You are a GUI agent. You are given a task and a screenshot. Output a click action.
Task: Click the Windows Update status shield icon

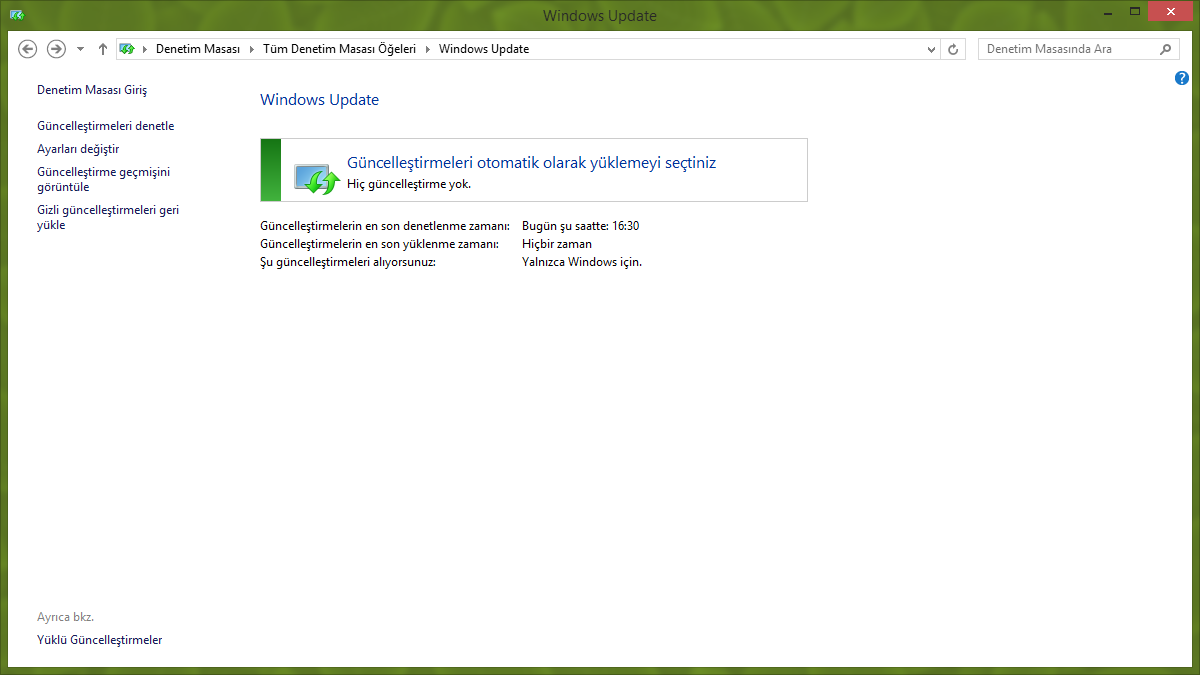click(x=316, y=177)
